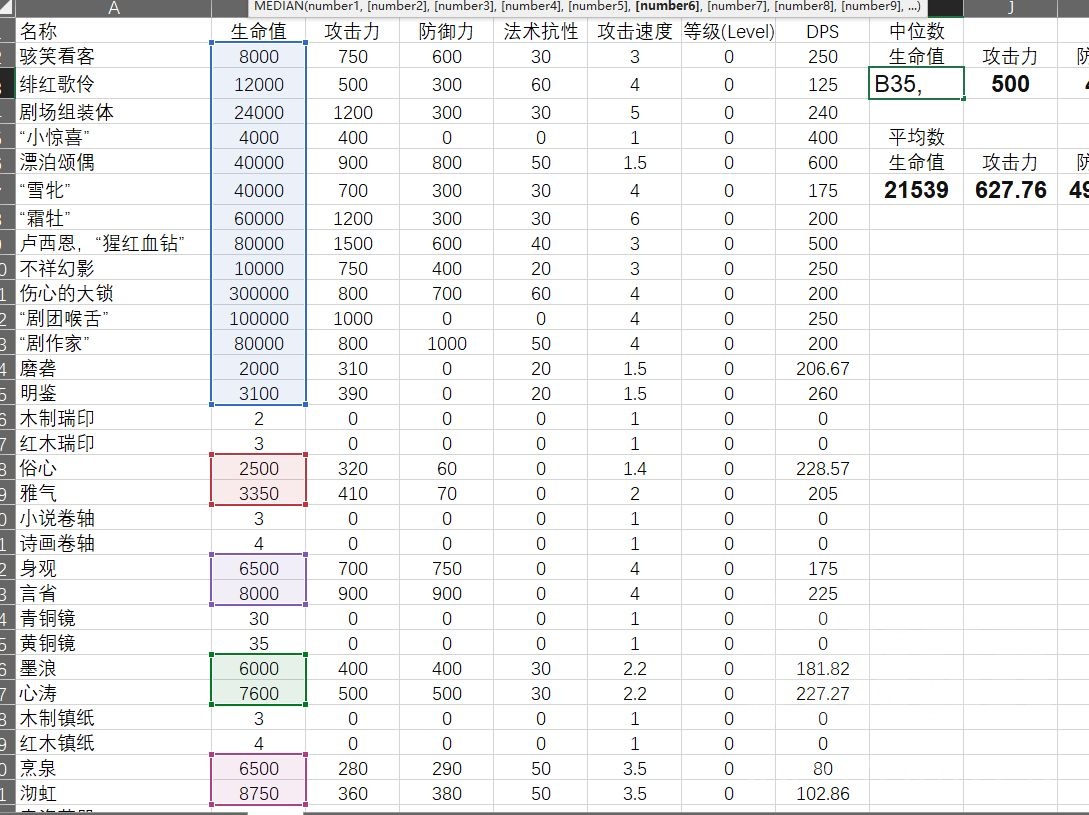Select the name cell 小说卷轴

(114, 518)
